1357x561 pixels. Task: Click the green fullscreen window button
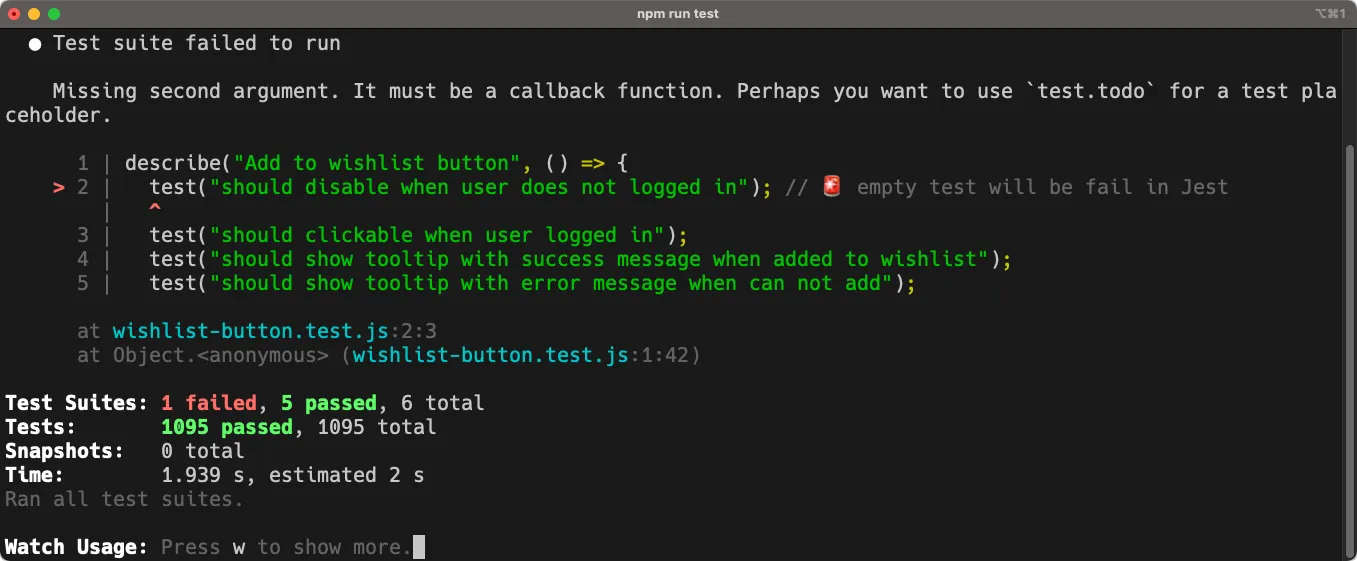[53, 14]
